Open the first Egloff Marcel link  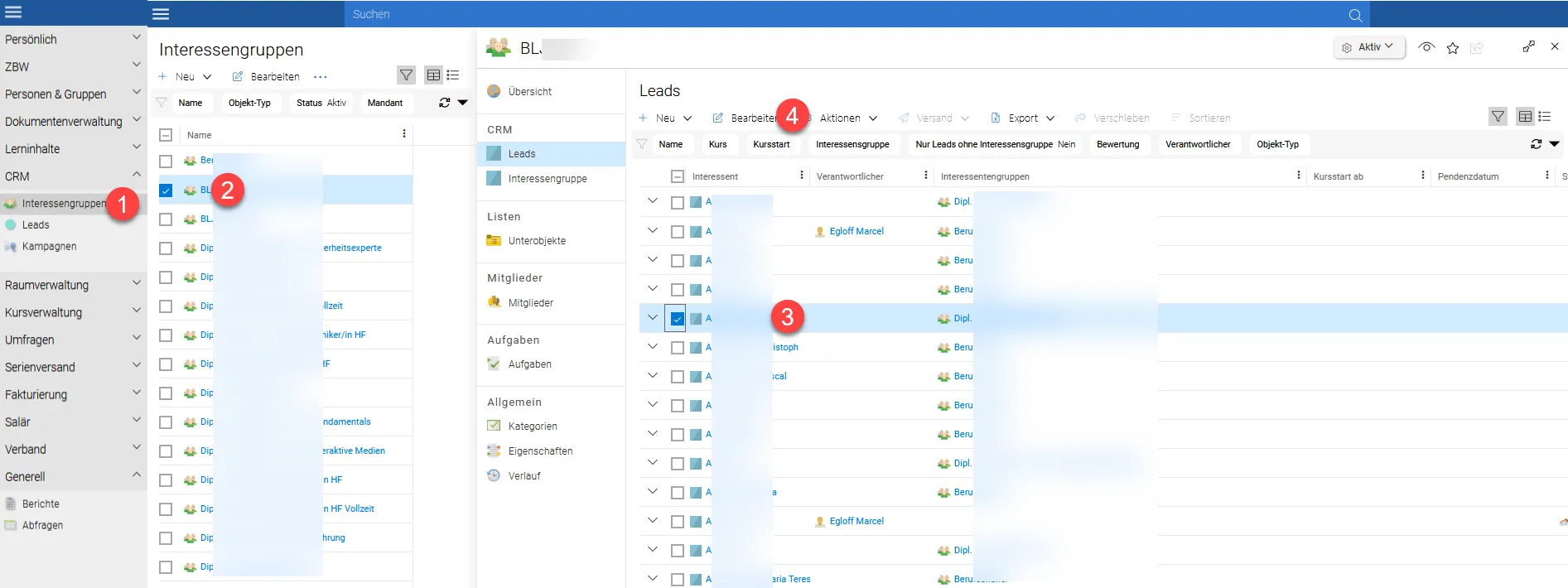(856, 231)
